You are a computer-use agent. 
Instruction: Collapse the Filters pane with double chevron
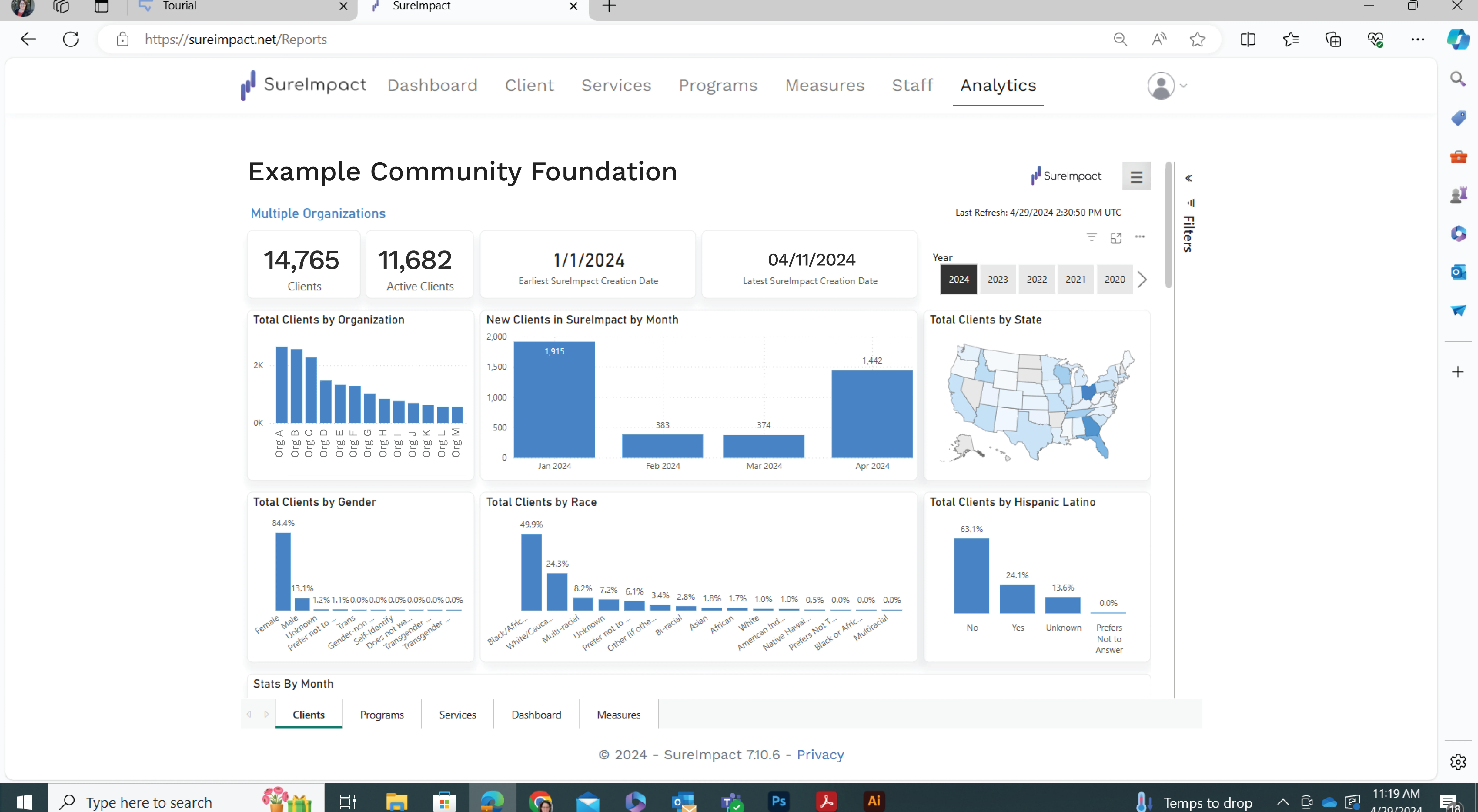pos(1189,178)
